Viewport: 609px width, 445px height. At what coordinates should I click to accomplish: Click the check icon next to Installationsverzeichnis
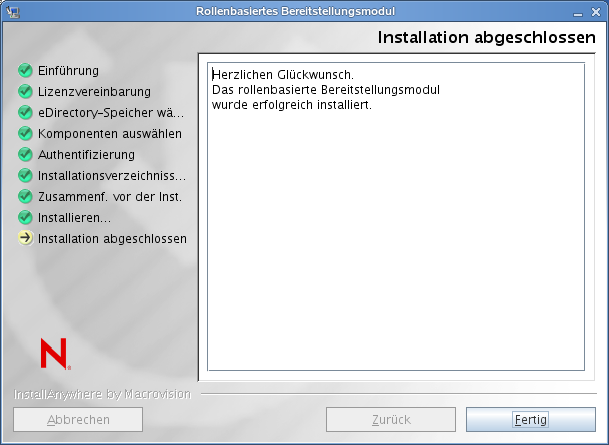(25, 175)
